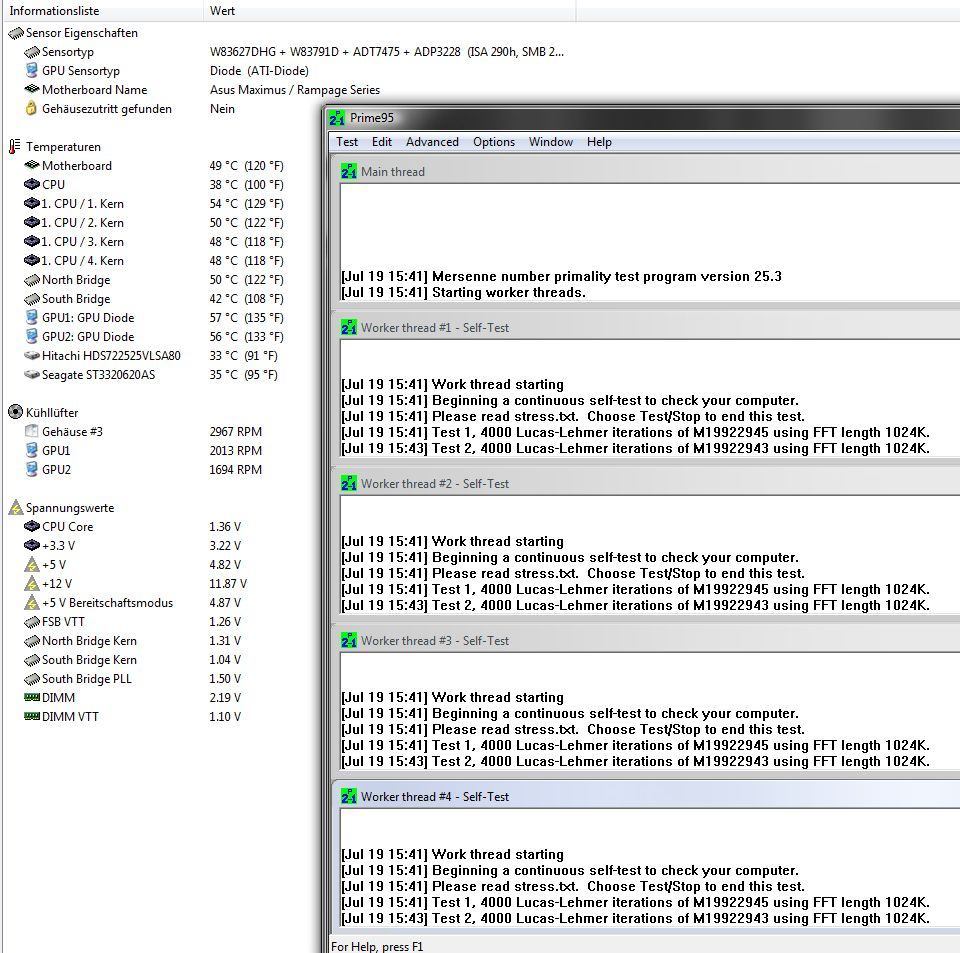Click the Worker thread #2 window icon
The width and height of the screenshot is (960, 953).
tap(348, 484)
